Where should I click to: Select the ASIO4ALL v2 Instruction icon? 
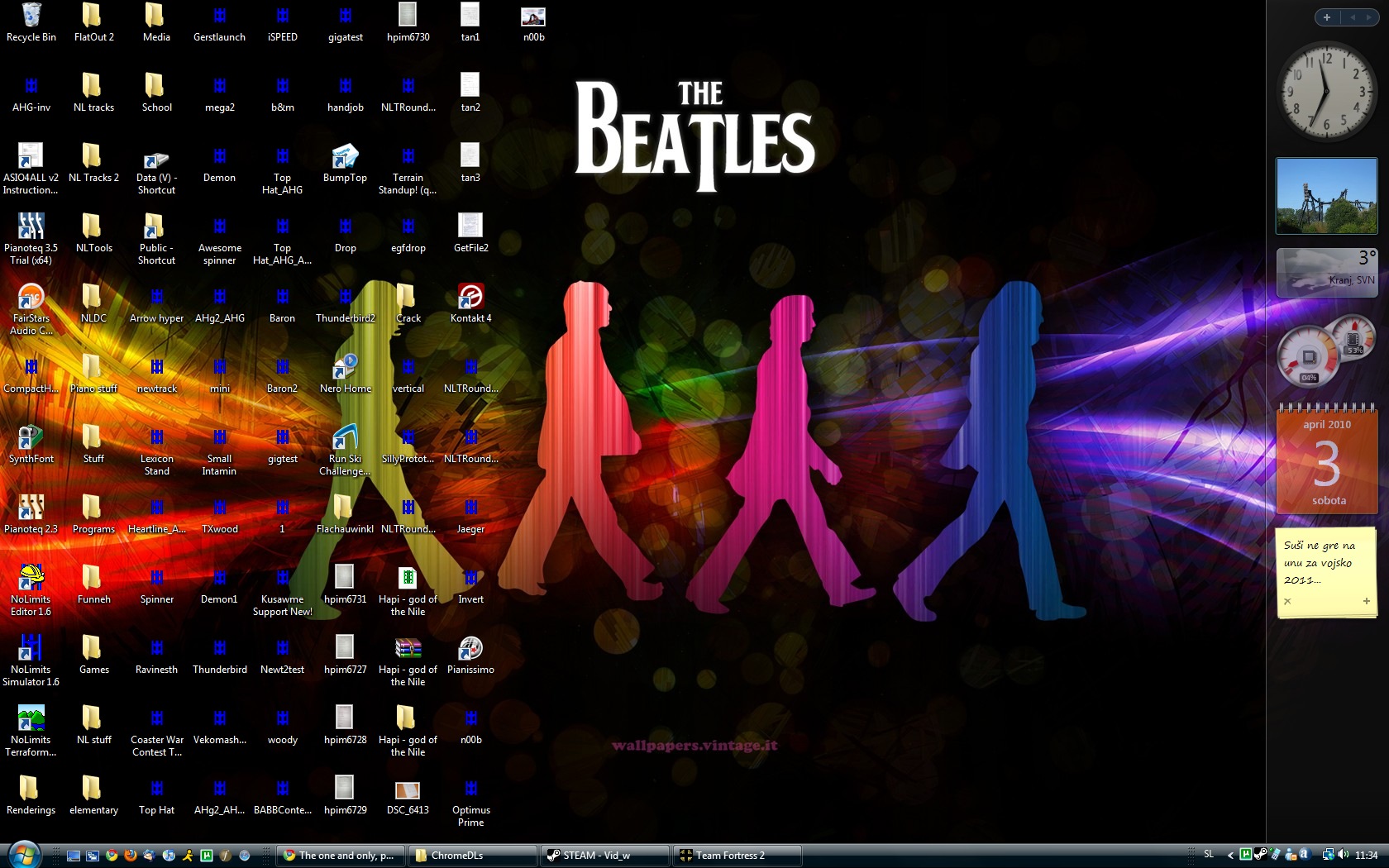[x=31, y=169]
